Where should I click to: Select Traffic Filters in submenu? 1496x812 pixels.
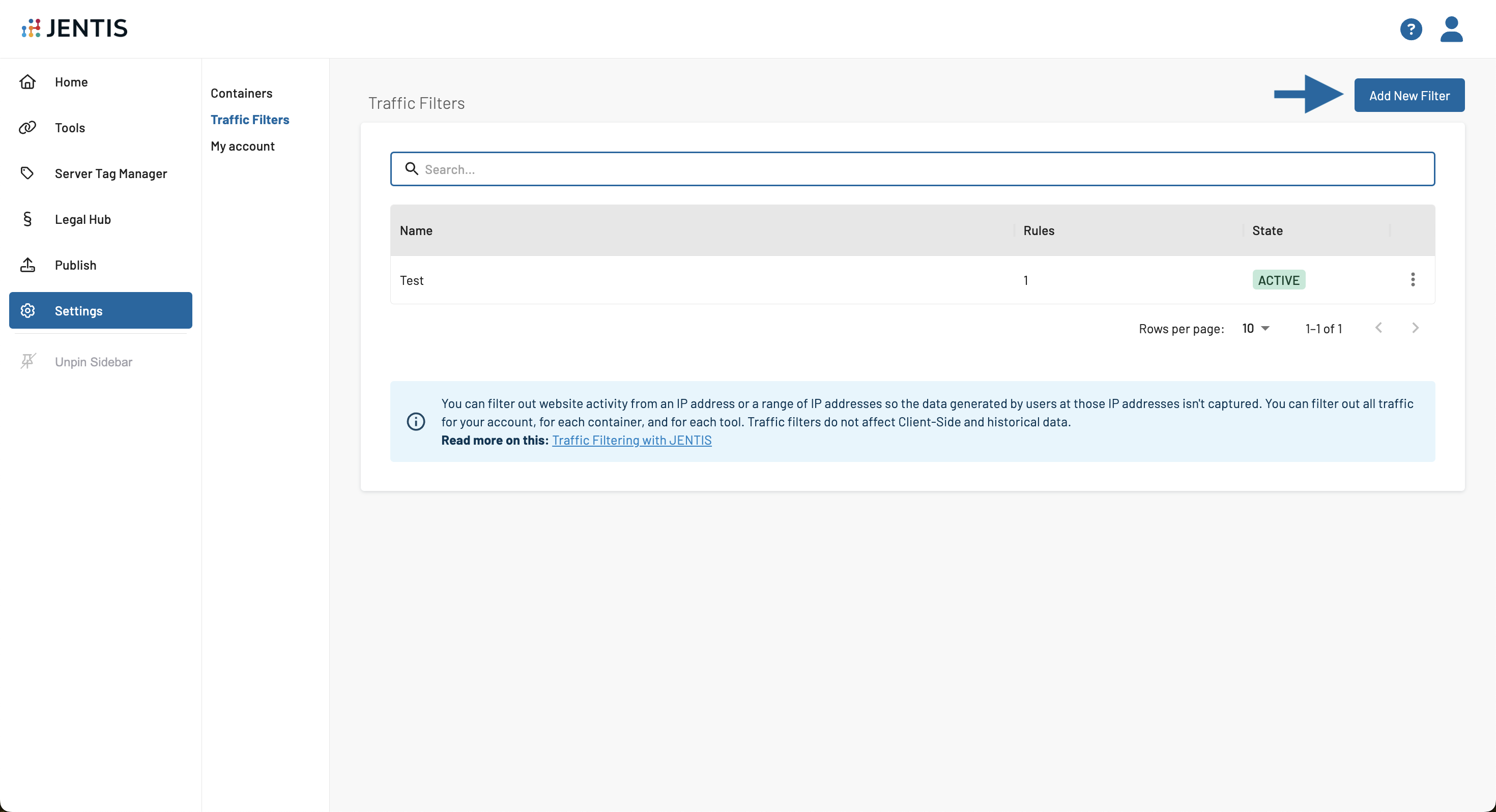point(250,120)
